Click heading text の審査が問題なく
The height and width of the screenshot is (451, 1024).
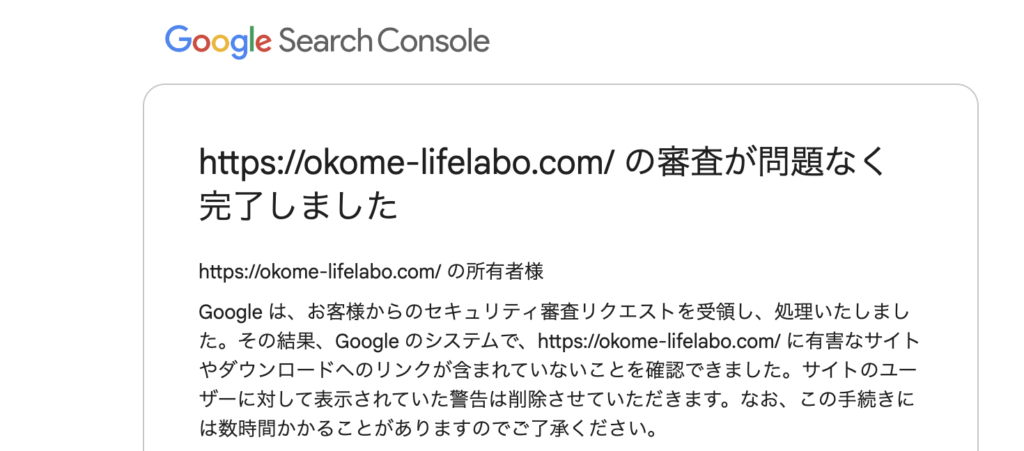click(x=756, y=162)
